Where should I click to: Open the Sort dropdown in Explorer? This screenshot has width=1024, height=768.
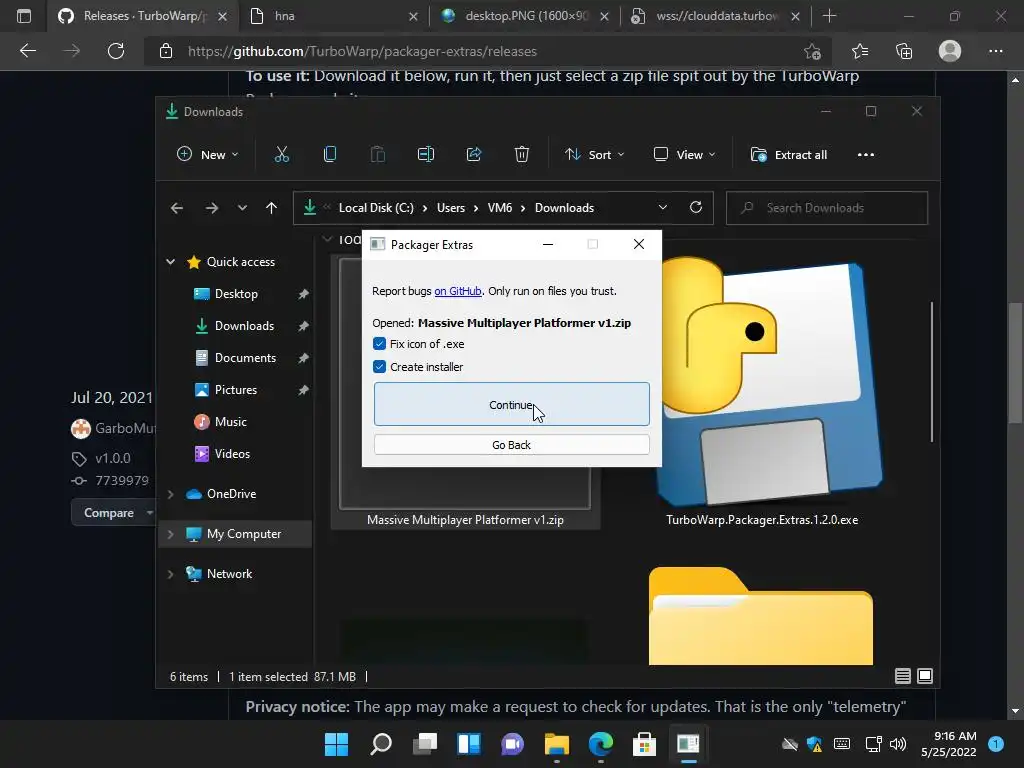(594, 155)
